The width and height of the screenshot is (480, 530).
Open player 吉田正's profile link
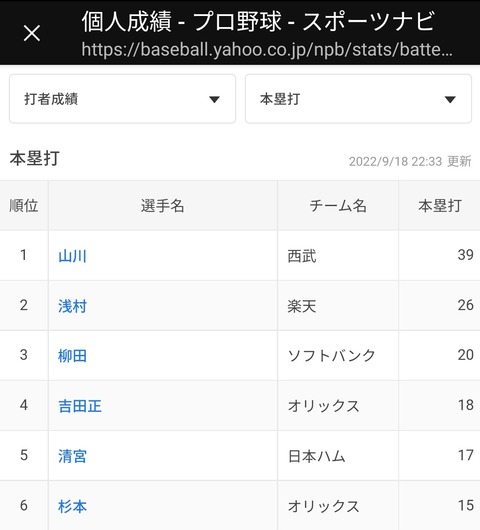[x=80, y=406]
